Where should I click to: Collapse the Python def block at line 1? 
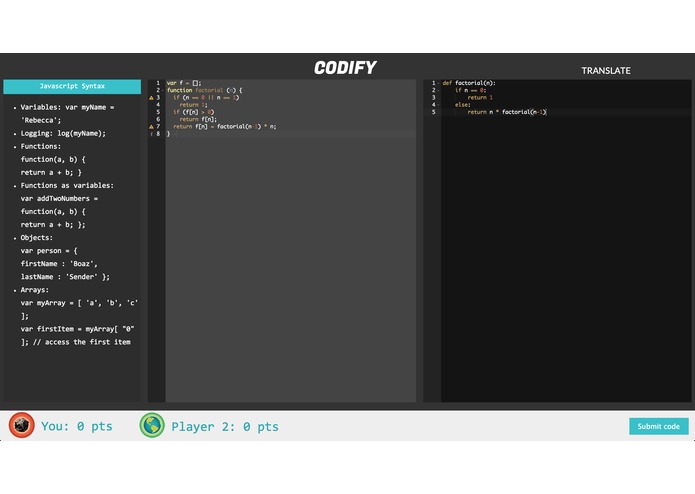(x=438, y=83)
